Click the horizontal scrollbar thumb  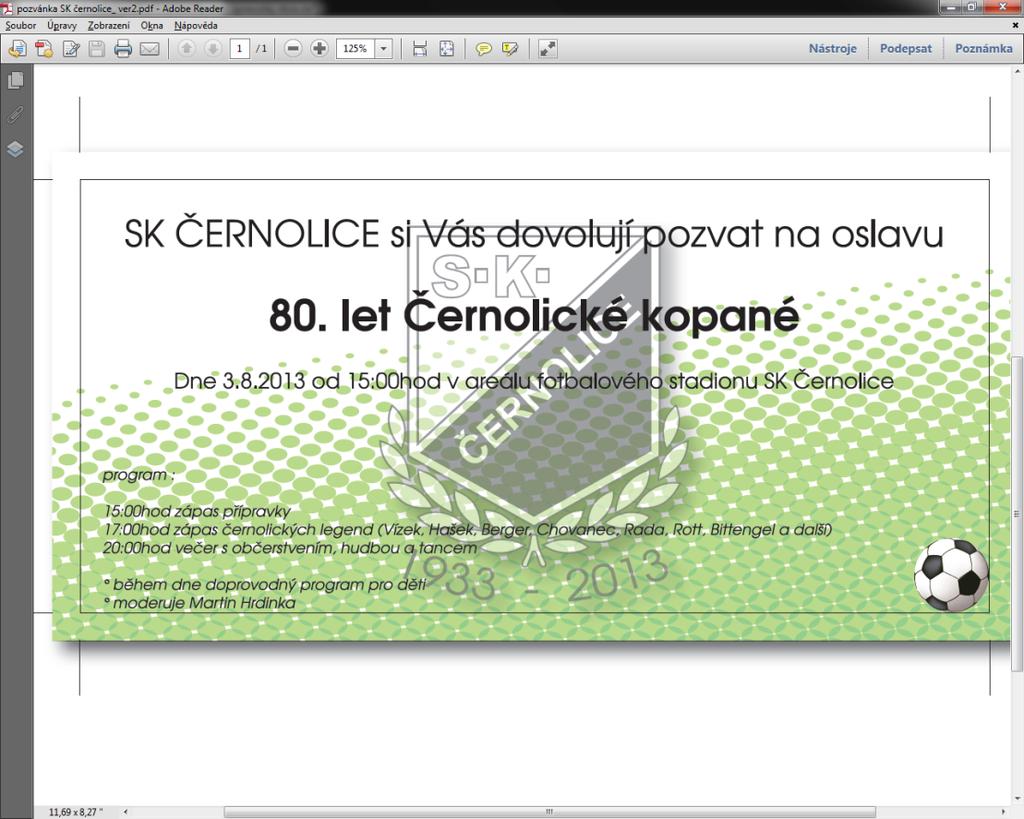tap(549, 812)
